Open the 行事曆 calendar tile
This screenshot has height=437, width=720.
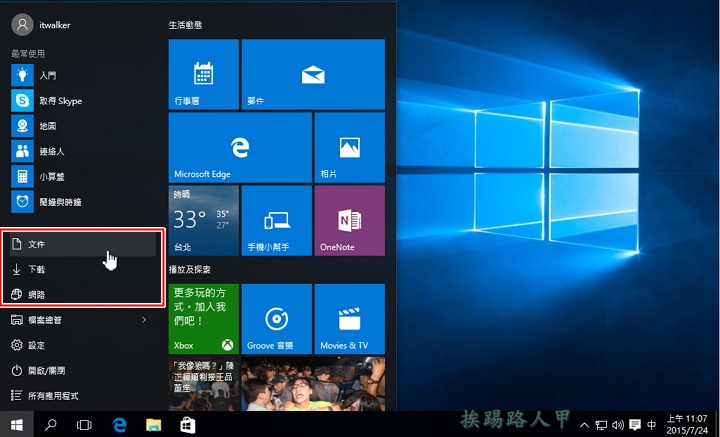pos(203,74)
